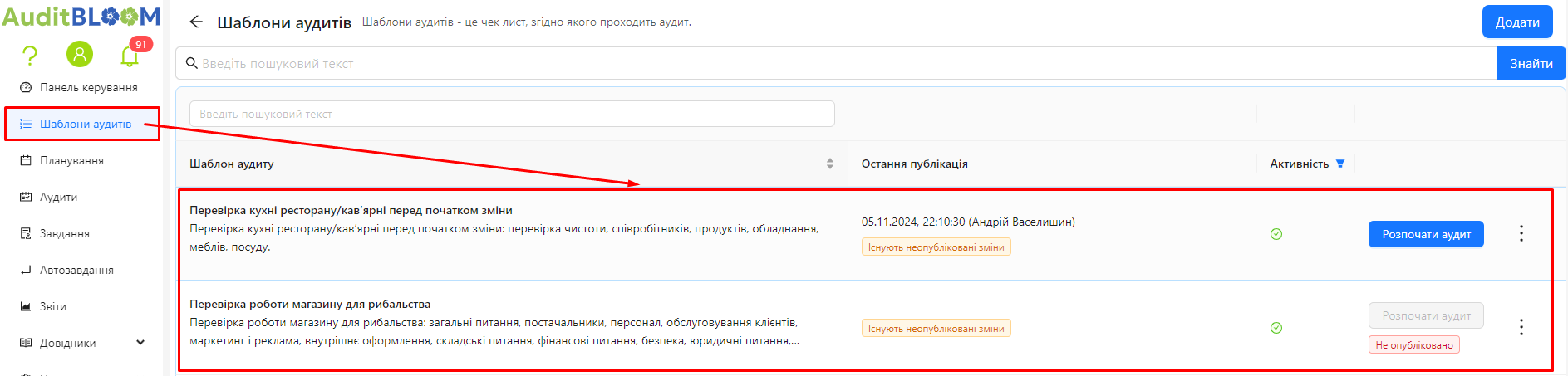
Task: Click active checkmark icon for kitchen check row
Action: point(1276,234)
